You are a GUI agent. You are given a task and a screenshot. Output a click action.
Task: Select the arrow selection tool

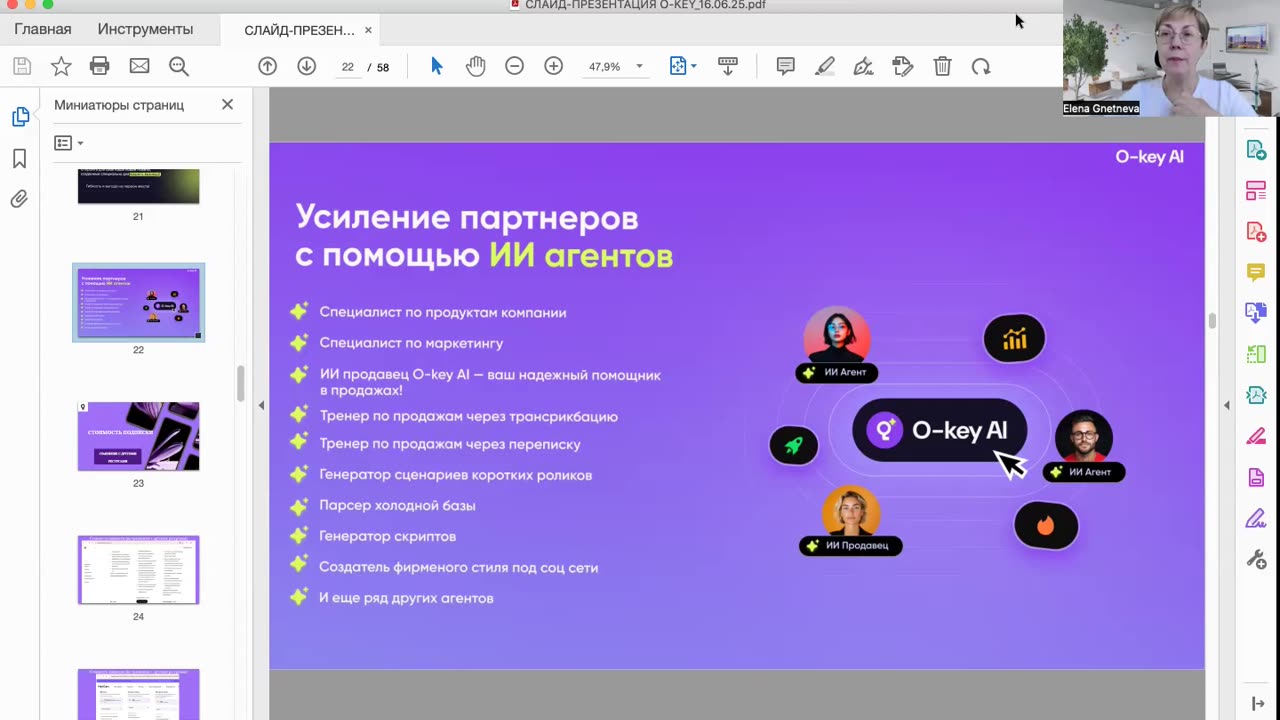coord(436,66)
